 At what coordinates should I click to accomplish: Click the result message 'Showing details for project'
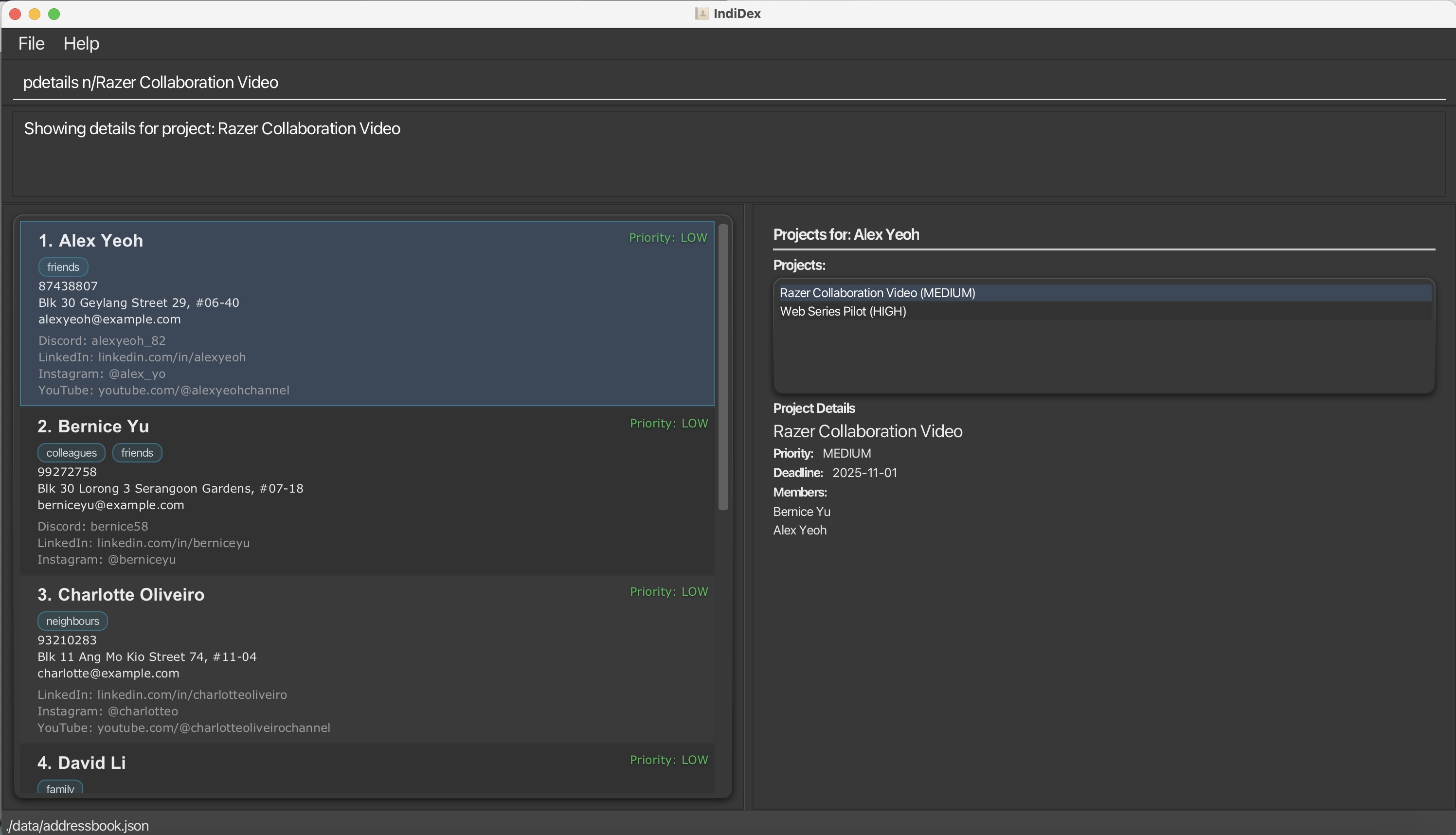(x=212, y=128)
